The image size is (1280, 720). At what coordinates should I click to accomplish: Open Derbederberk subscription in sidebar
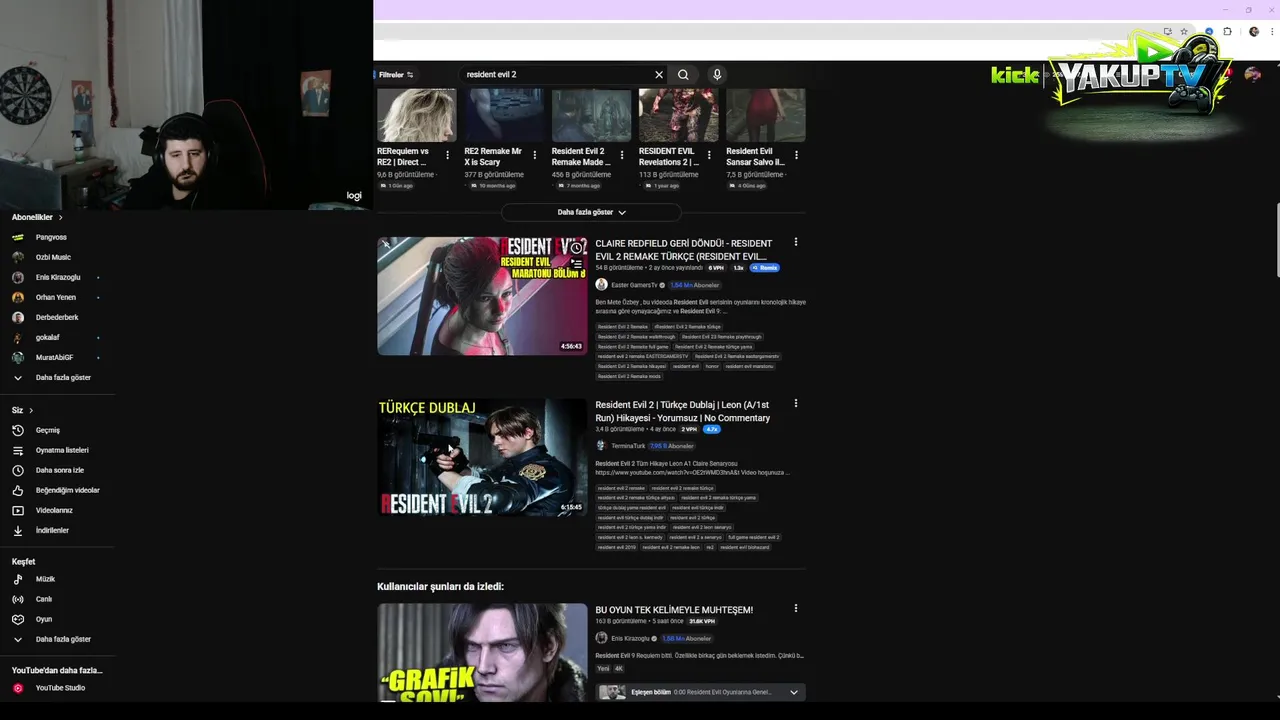tap(57, 317)
